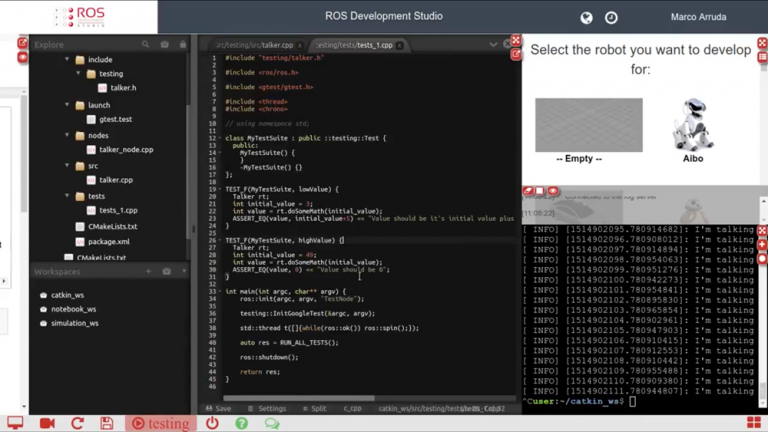This screenshot has width=768, height=432.
Task: Open talker.h in the file tree
Action: pyautogui.click(x=123, y=88)
